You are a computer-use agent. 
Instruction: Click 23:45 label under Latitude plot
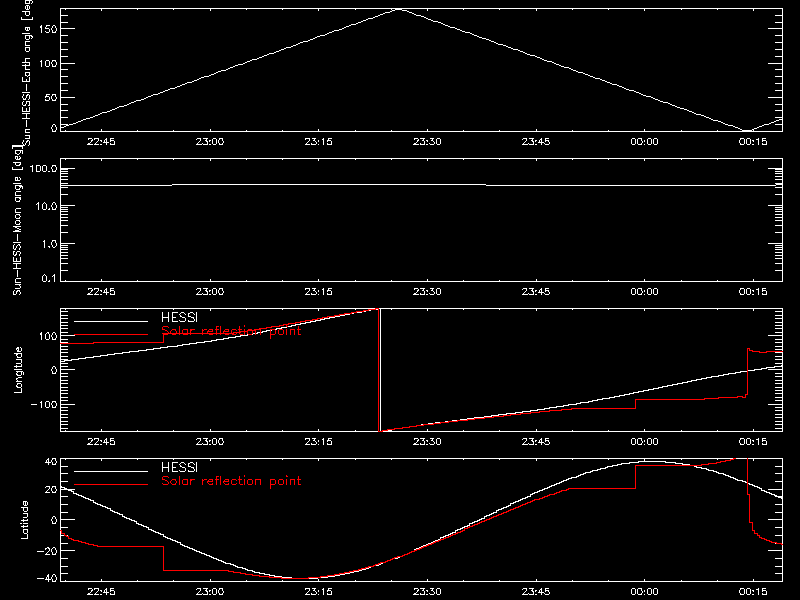pos(536,591)
